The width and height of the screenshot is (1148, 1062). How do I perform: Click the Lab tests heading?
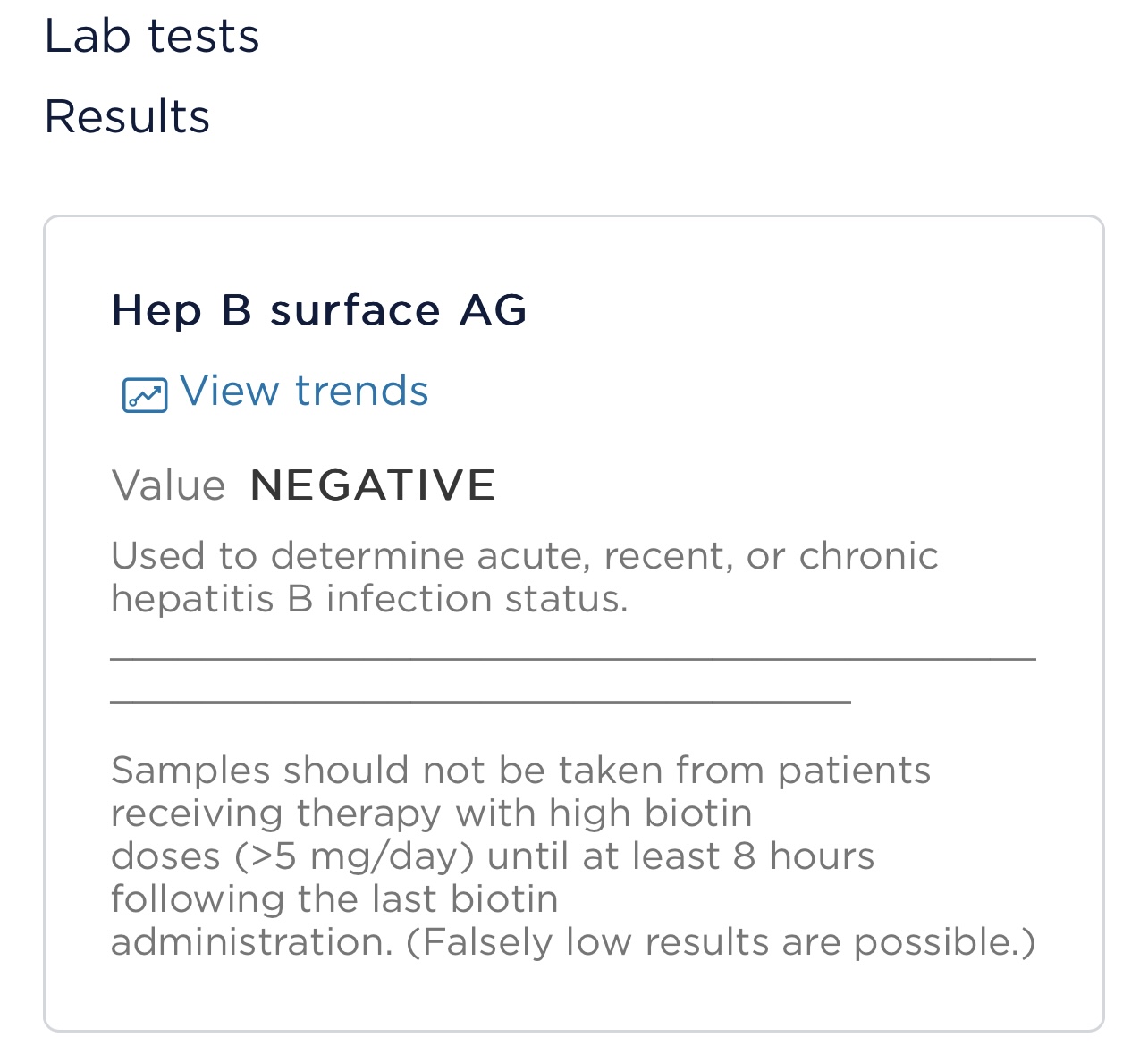(152, 37)
